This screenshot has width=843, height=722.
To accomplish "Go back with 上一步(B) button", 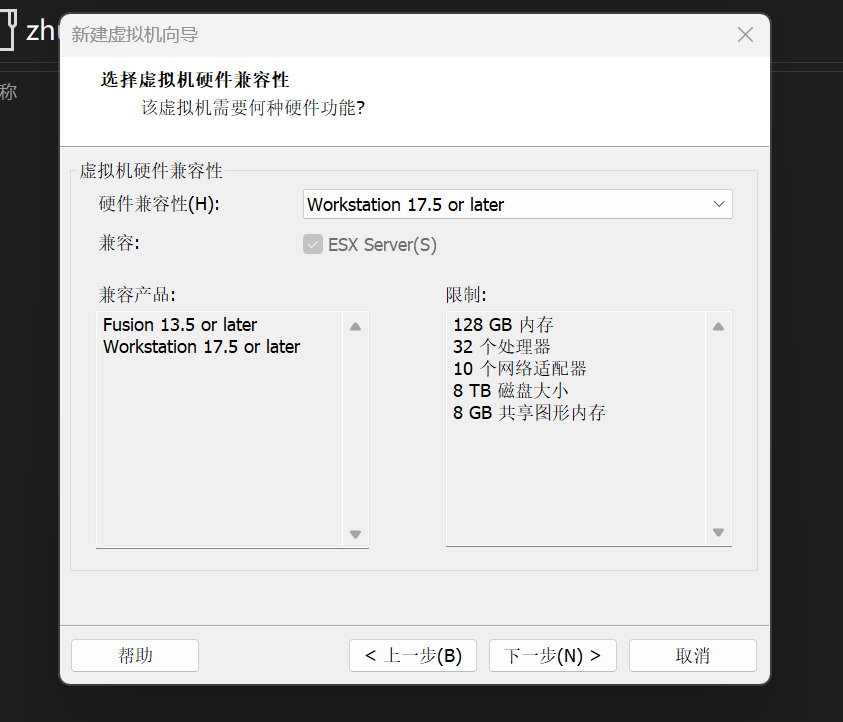I will pyautogui.click(x=413, y=655).
